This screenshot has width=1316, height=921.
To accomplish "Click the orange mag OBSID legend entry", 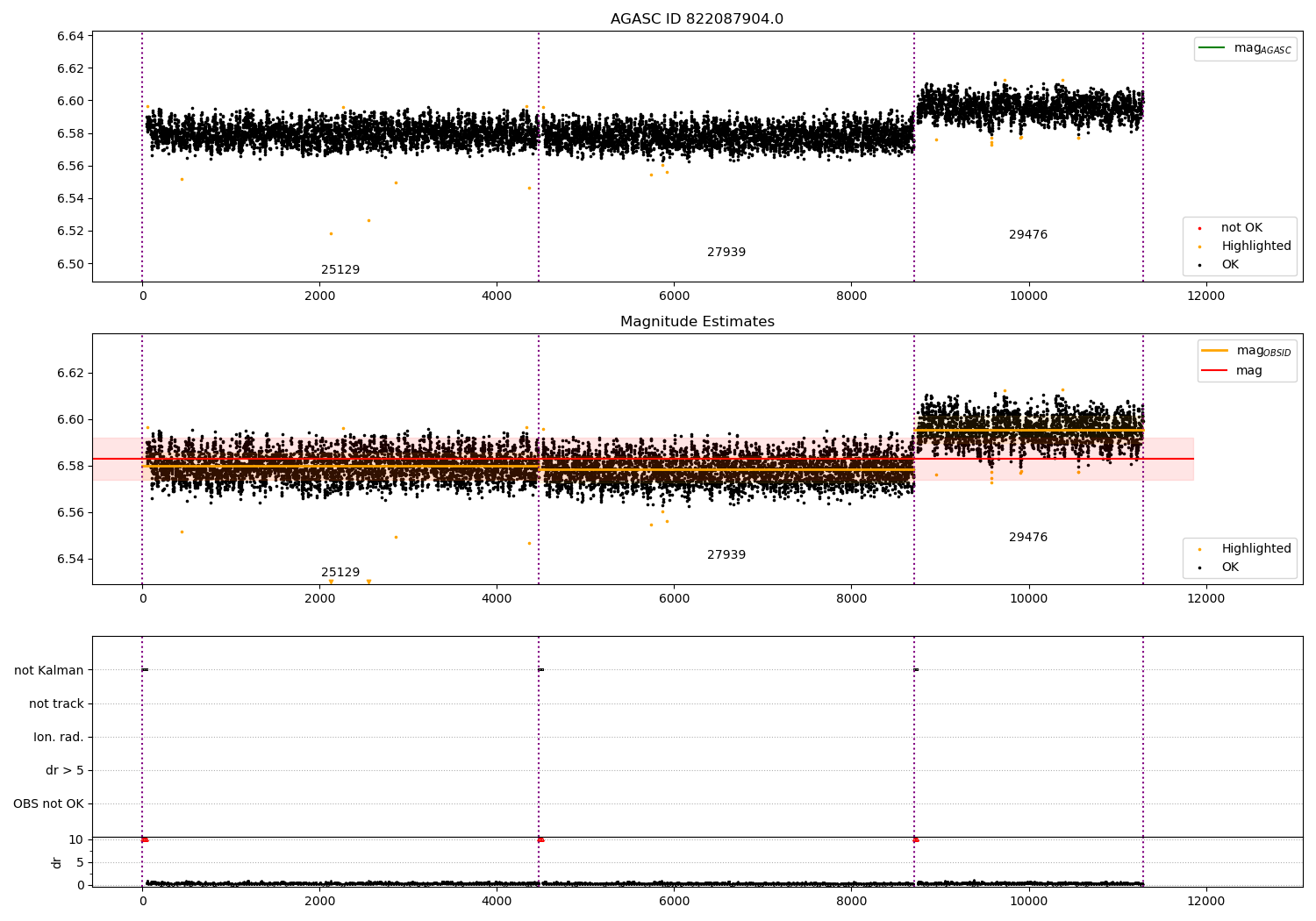I will pyautogui.click(x=1247, y=351).
